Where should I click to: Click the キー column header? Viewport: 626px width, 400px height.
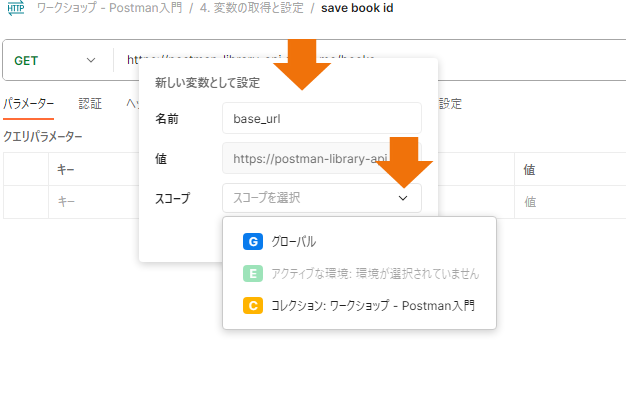(65, 170)
